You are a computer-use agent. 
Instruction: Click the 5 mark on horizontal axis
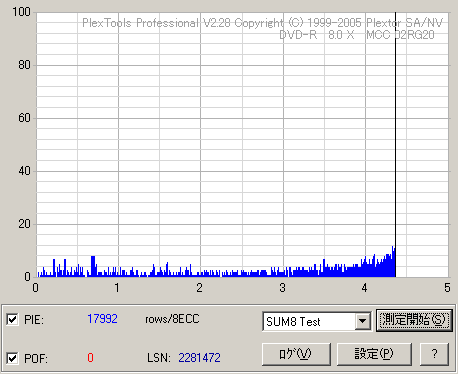[447, 288]
